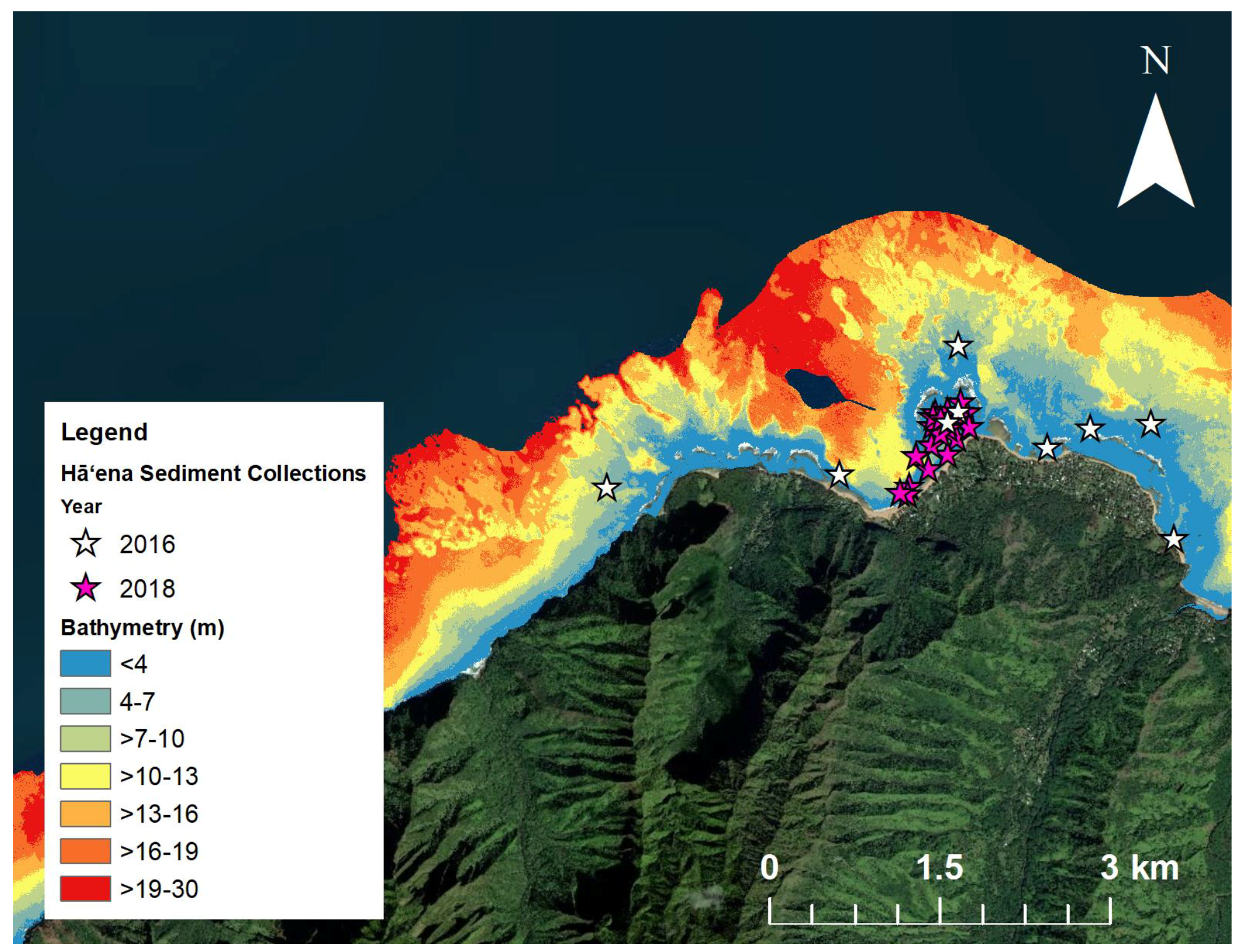Click the 3 km scale bar label
1241x952 pixels.
1139,867
